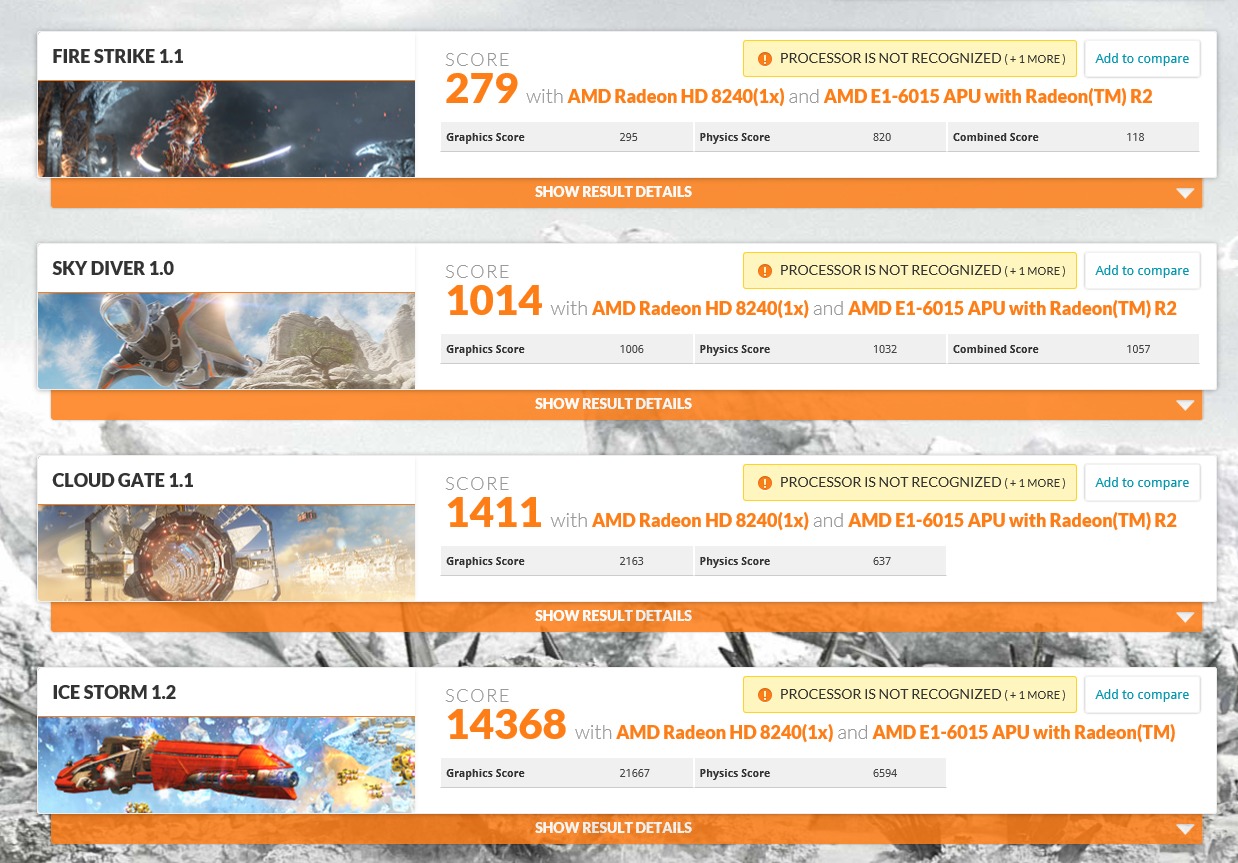The image size is (1238, 863).
Task: Select Sky Diver physics score 1032
Action: (x=885, y=349)
